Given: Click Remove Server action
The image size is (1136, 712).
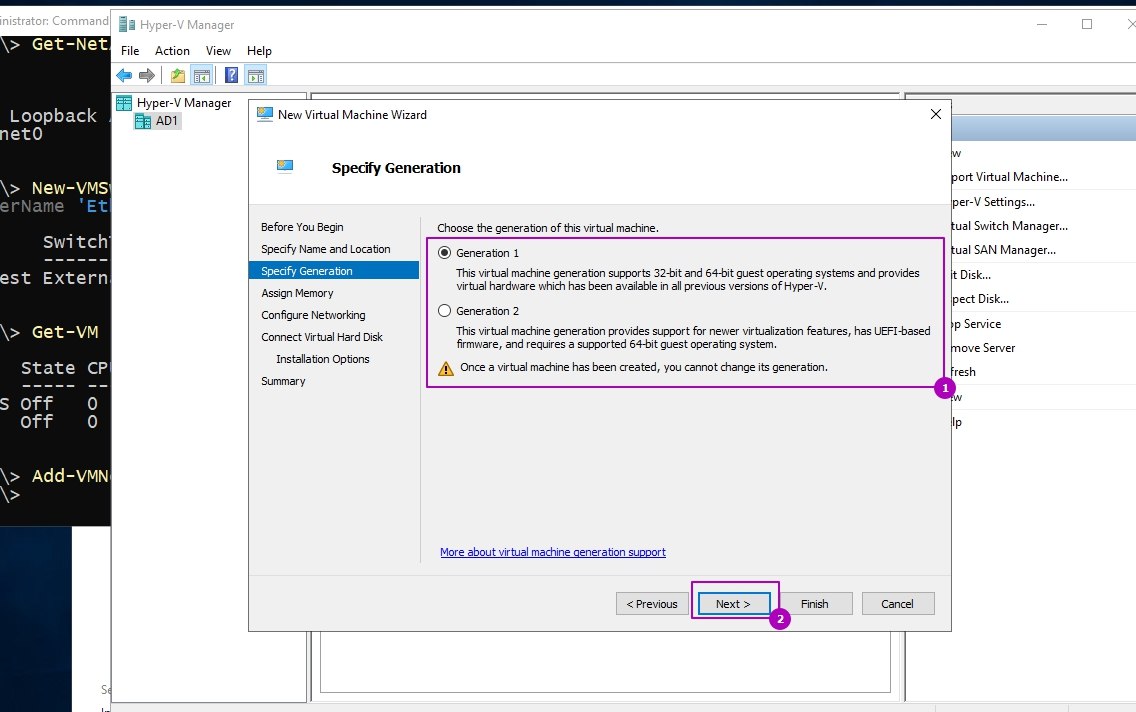Looking at the screenshot, I should 983,348.
